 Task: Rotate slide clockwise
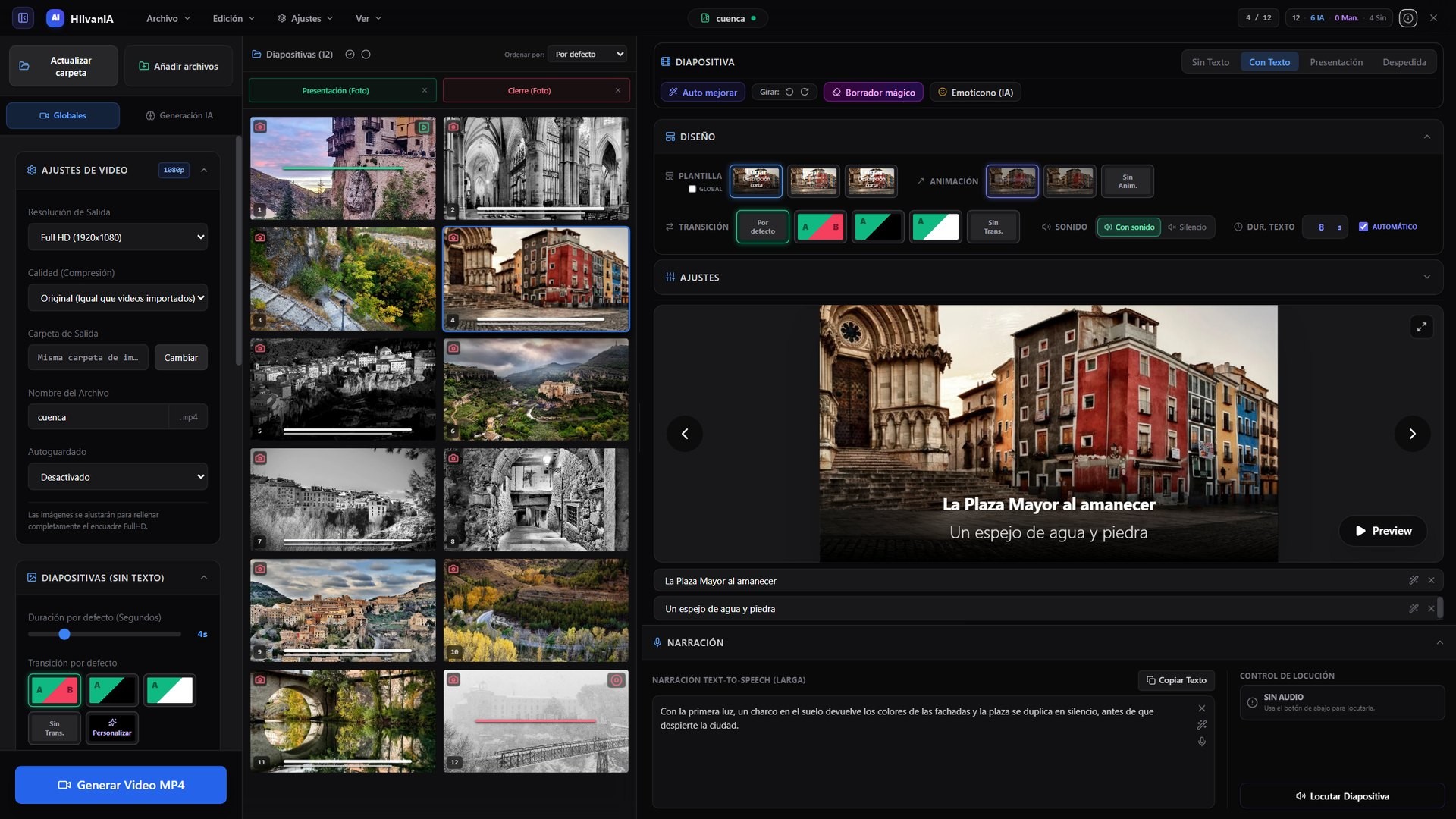[805, 92]
